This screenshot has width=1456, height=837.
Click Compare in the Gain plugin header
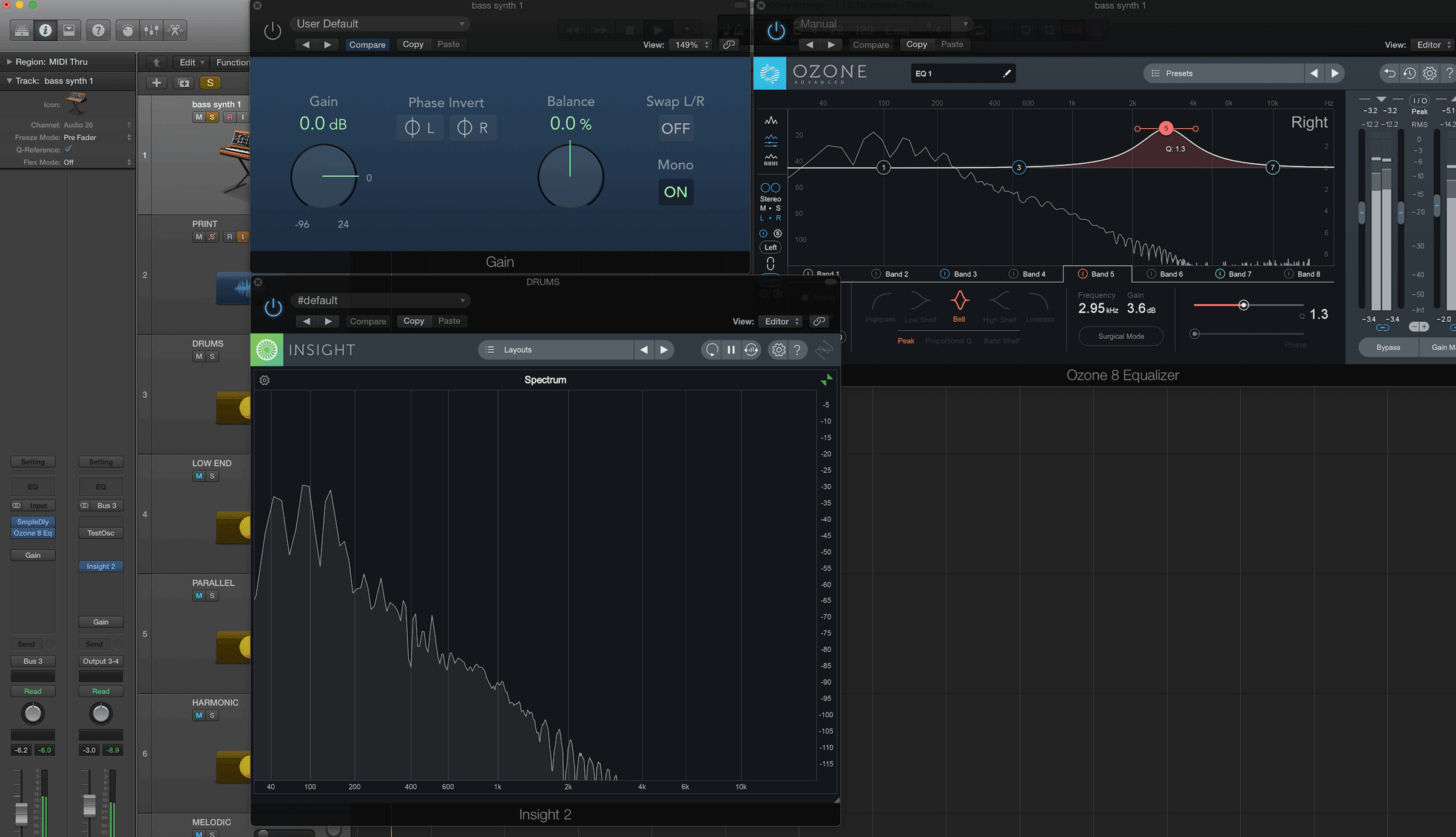(367, 44)
